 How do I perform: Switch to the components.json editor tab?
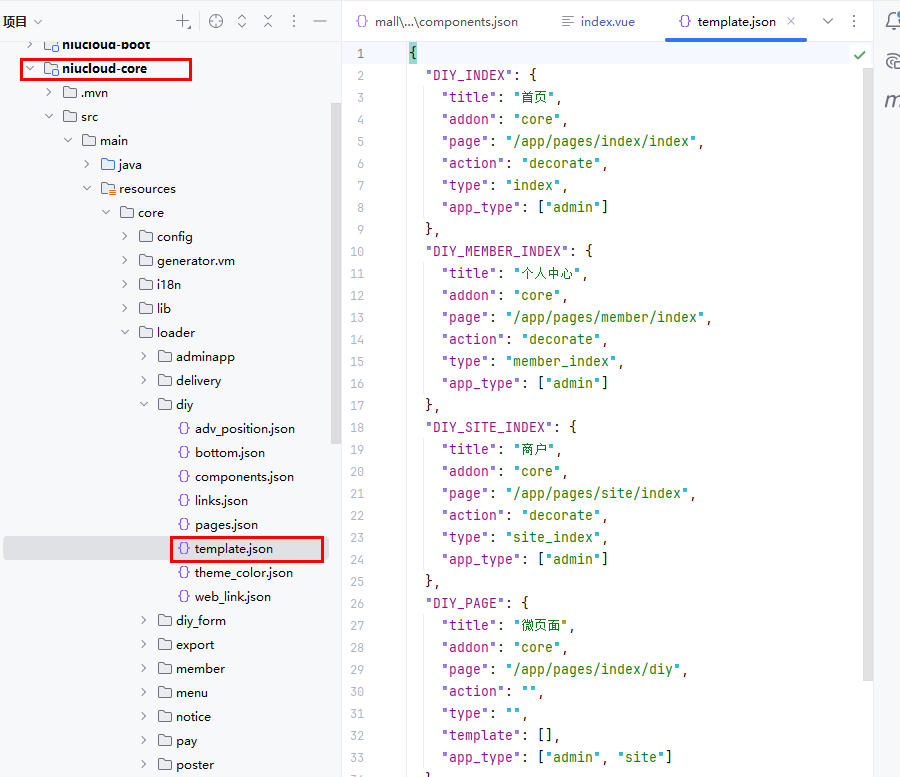coord(438,21)
